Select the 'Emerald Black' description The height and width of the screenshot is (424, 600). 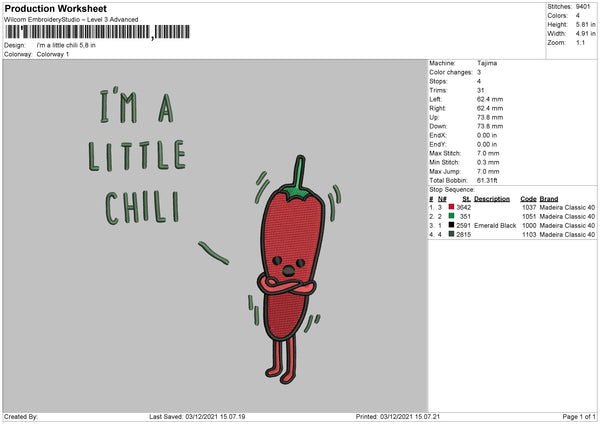[x=495, y=225]
